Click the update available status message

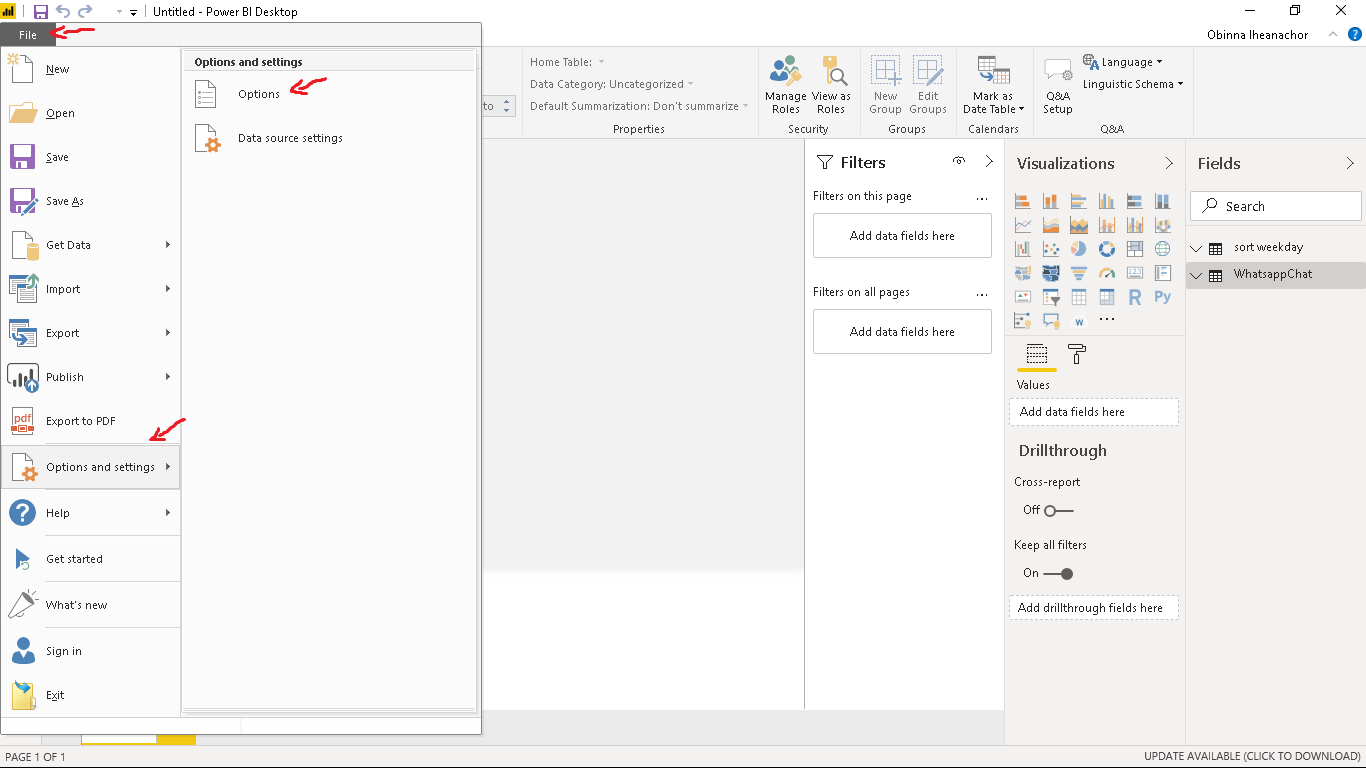pyautogui.click(x=1252, y=757)
